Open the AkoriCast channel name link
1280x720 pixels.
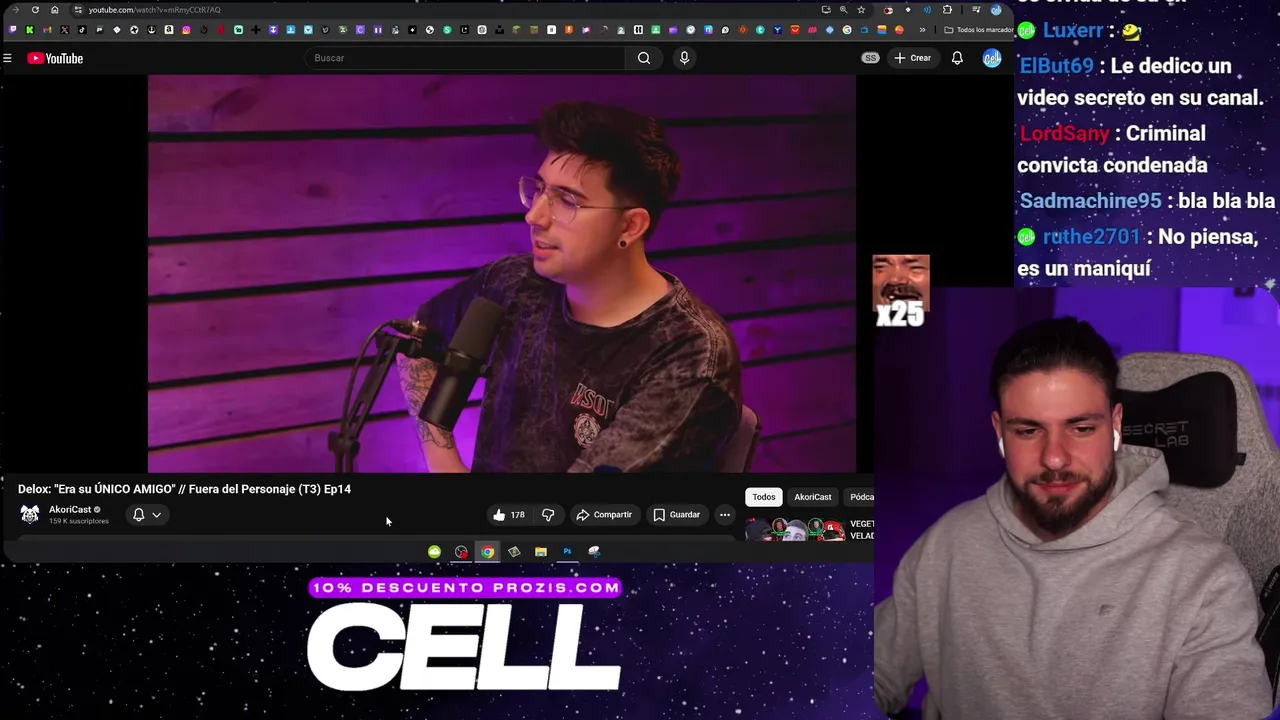[70, 509]
